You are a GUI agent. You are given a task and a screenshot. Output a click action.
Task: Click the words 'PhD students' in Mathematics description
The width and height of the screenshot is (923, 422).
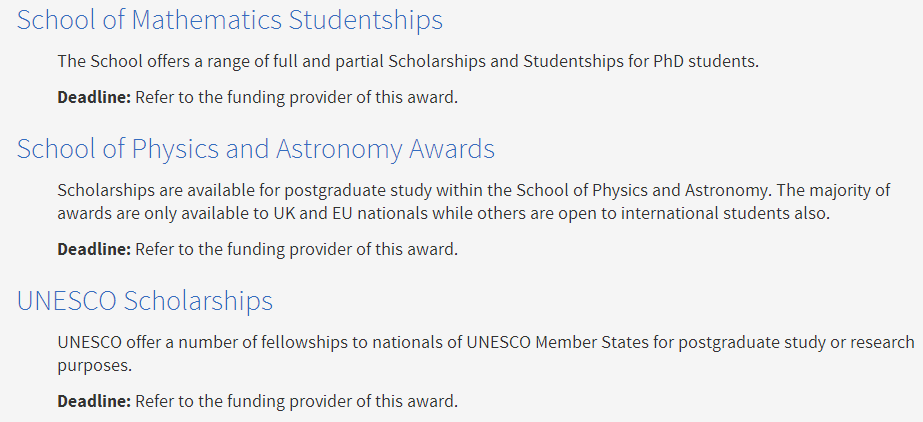click(706, 61)
